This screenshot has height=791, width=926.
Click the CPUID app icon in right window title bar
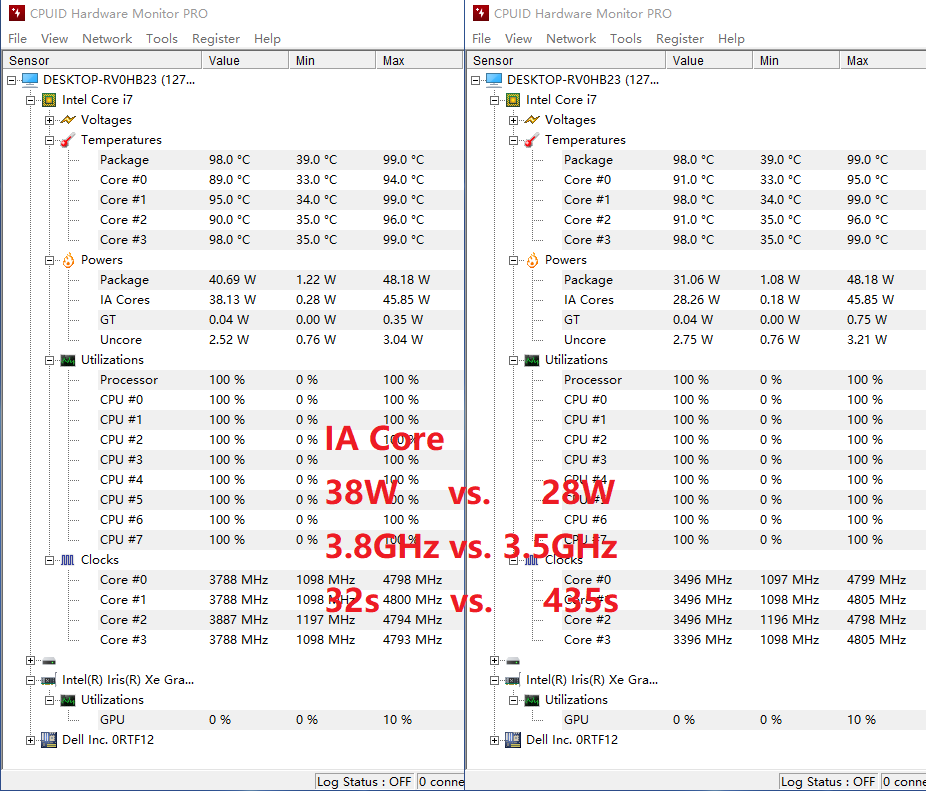point(481,13)
